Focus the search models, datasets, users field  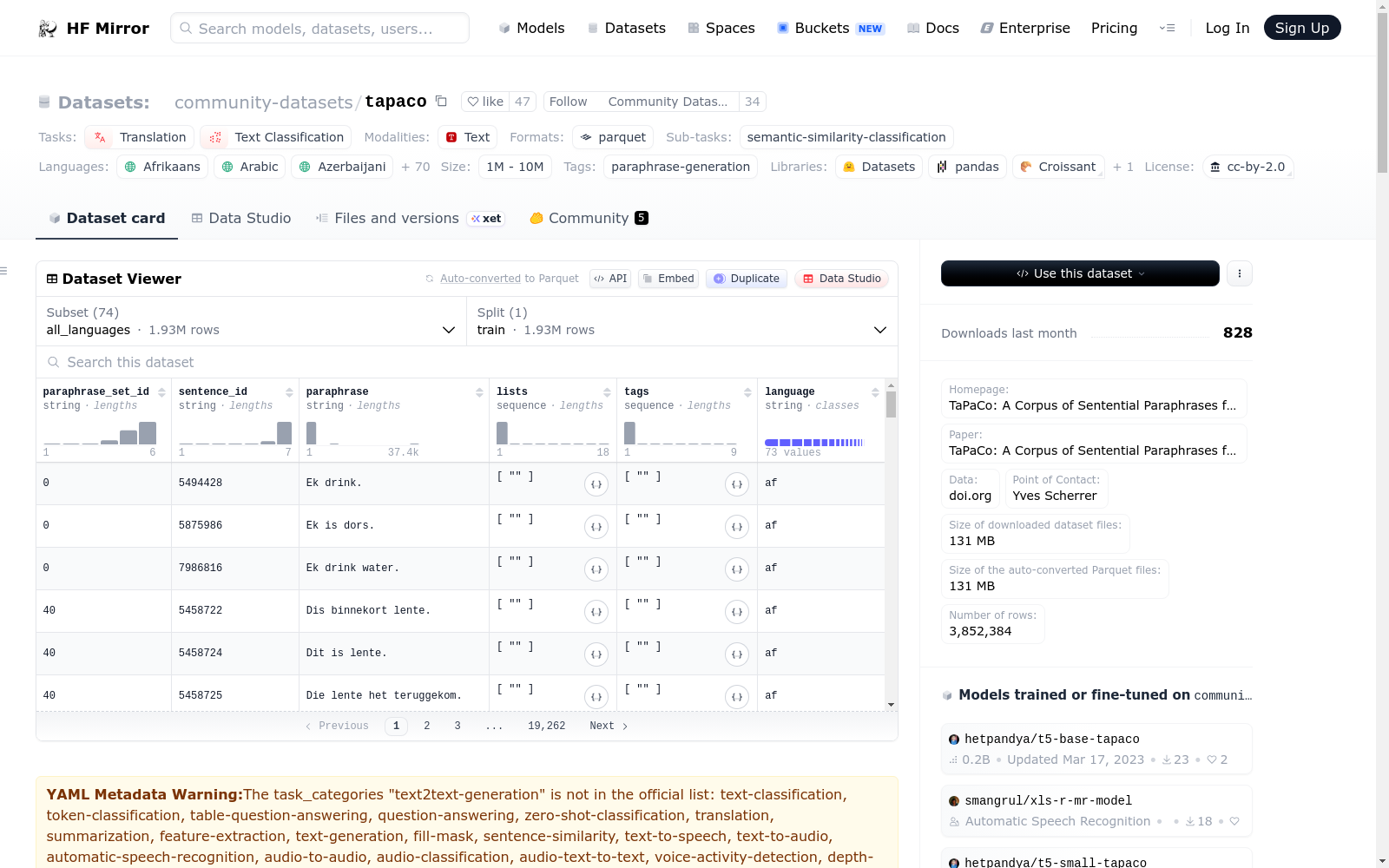pyautogui.click(x=319, y=28)
